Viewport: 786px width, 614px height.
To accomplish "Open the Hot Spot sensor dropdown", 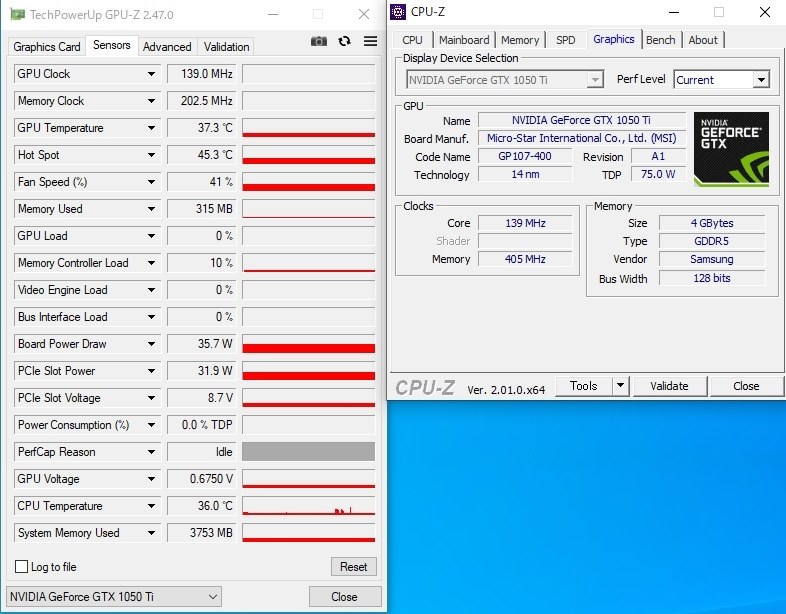I will 151,155.
